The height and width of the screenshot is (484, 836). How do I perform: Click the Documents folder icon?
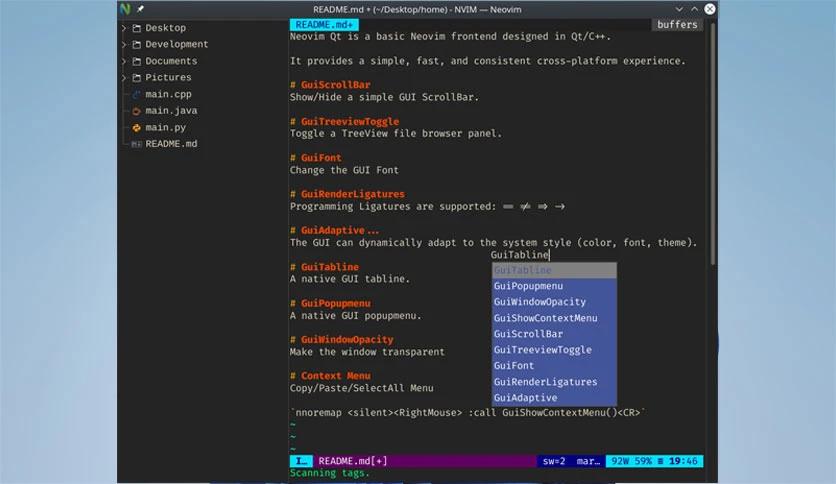tap(136, 61)
